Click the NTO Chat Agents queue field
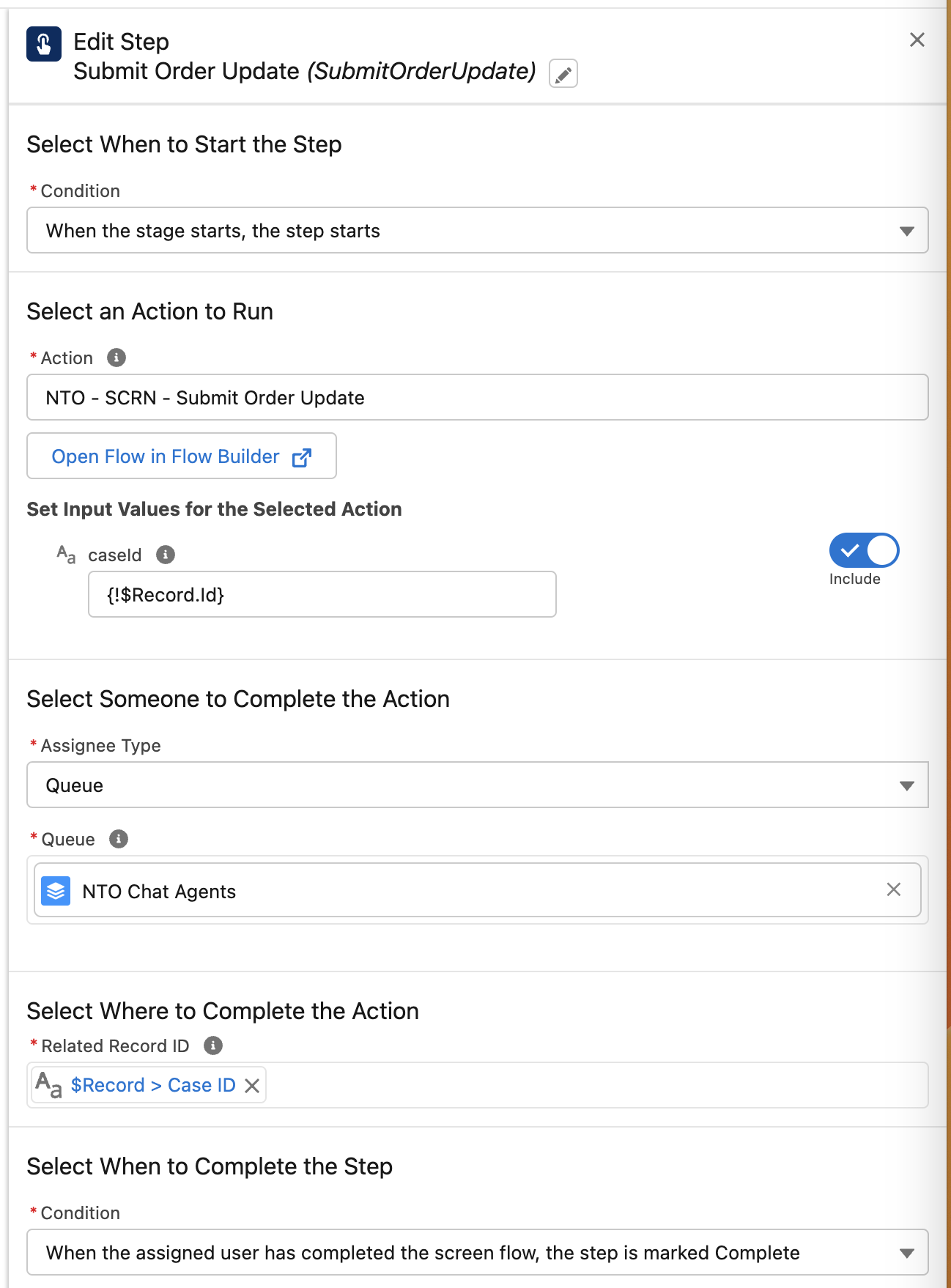951x1288 pixels. (x=478, y=889)
